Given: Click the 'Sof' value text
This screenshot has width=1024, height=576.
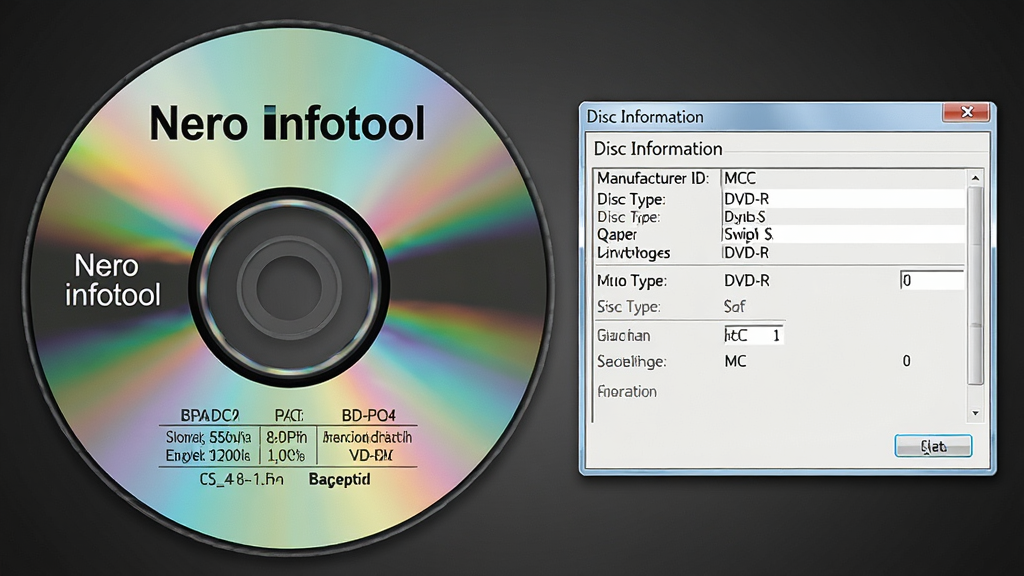Looking at the screenshot, I should [735, 306].
